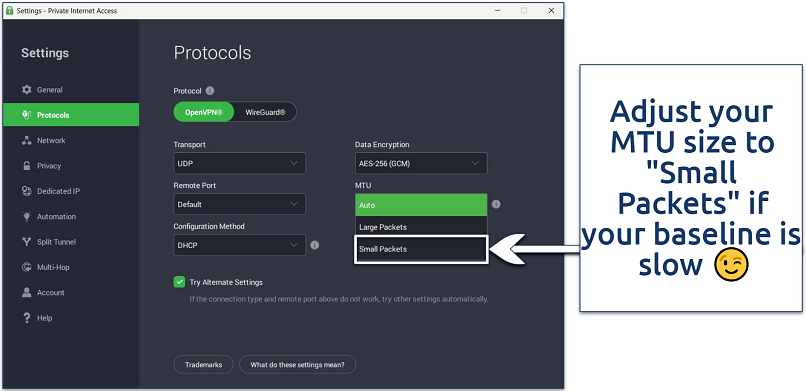Click the Protocols sidebar icon
Screen dimensions: 806x391
pos(27,115)
